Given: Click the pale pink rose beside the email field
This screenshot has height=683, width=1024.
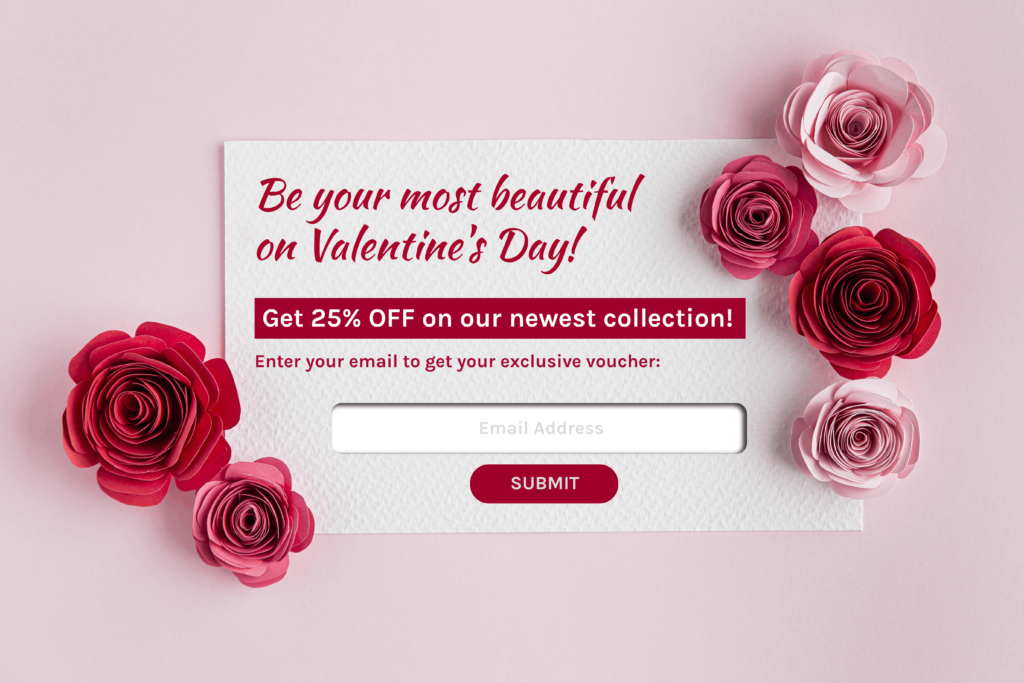Looking at the screenshot, I should click(x=856, y=437).
